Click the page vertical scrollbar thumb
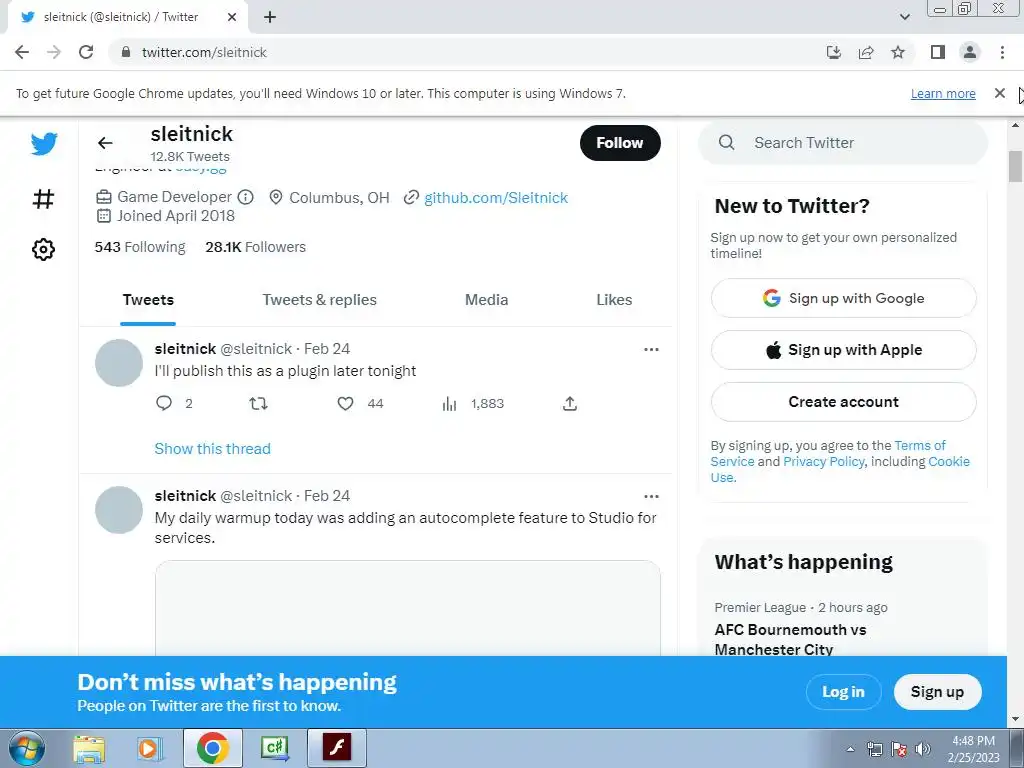This screenshot has width=1024, height=768. click(x=1015, y=166)
